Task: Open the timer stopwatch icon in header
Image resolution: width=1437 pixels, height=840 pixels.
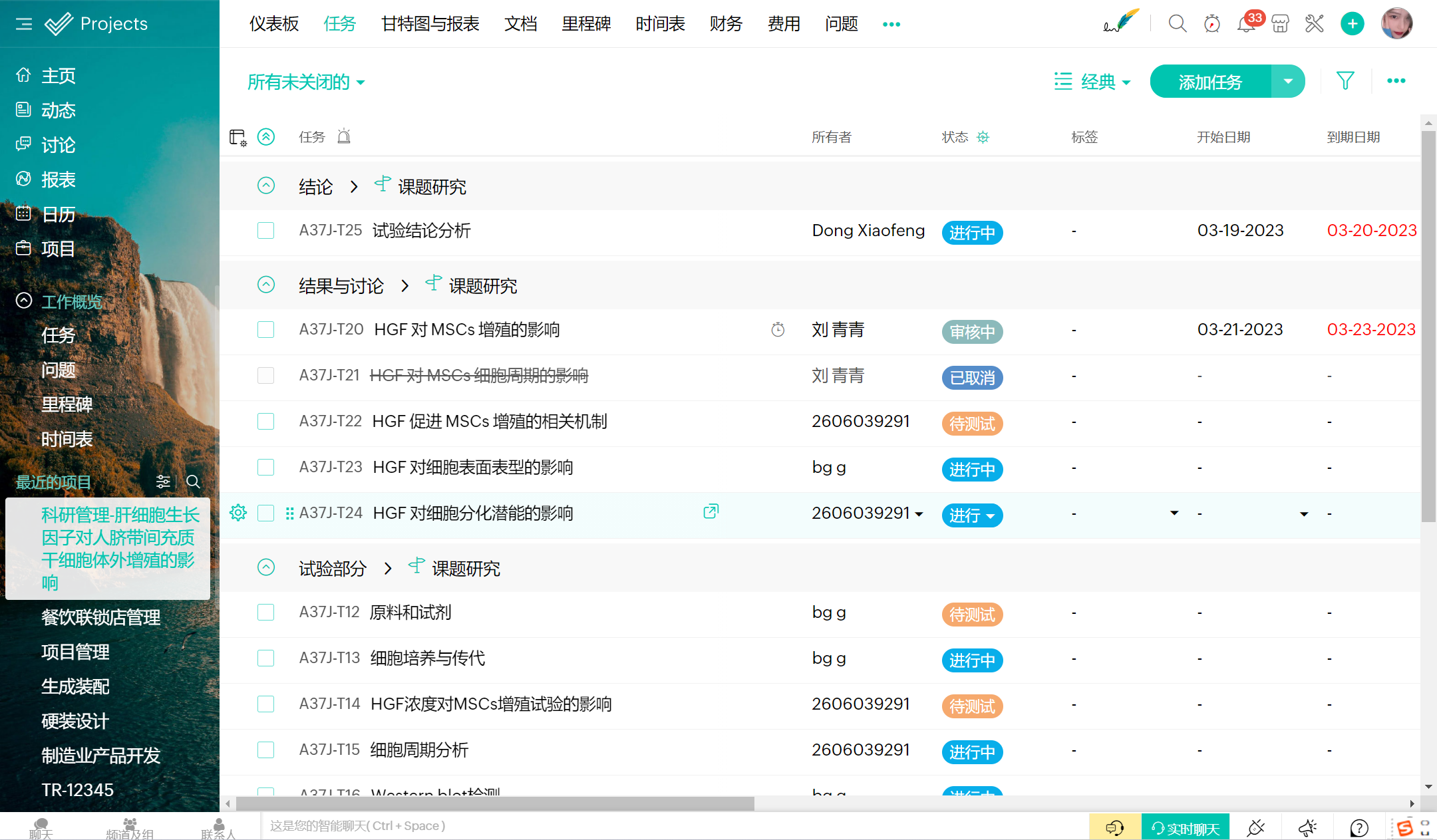Action: (1211, 25)
